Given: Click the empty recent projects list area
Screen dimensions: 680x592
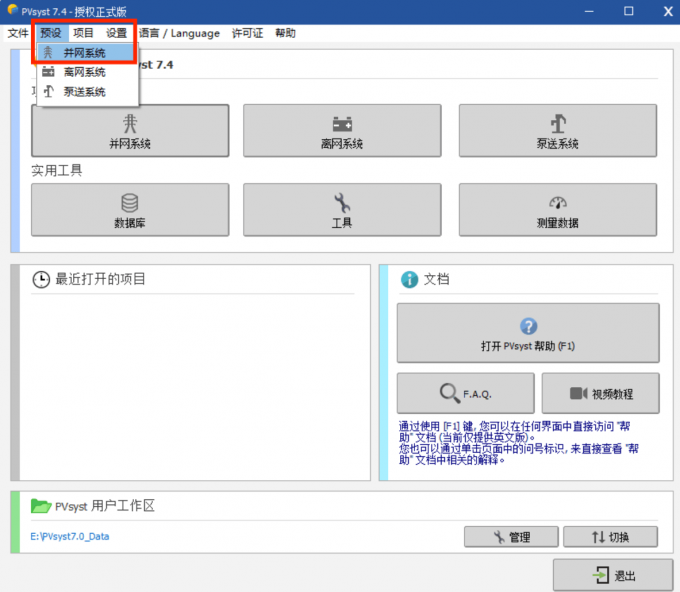Looking at the screenshot, I should pyautogui.click(x=193, y=386).
